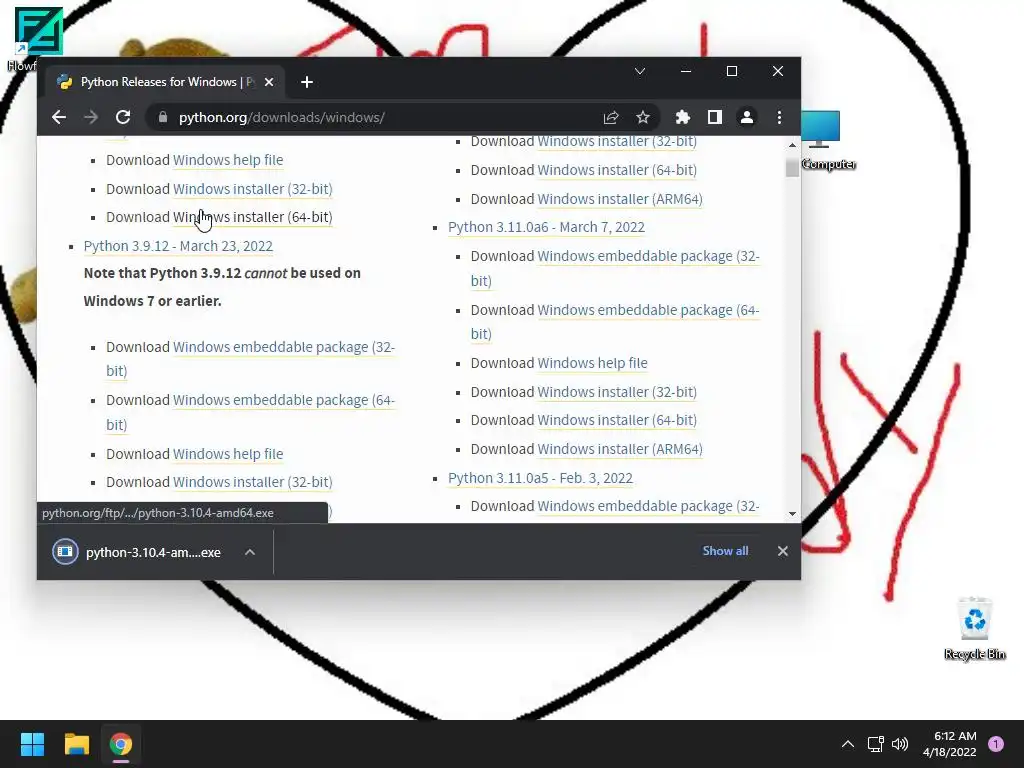This screenshot has height=768, width=1024.
Task: Open the Chrome extensions puzzle icon
Action: [682, 118]
